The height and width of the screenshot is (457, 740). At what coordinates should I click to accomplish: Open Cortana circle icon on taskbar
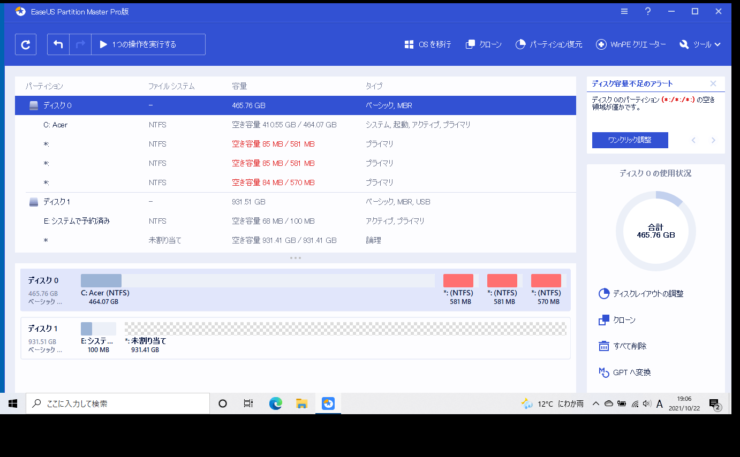[223, 404]
